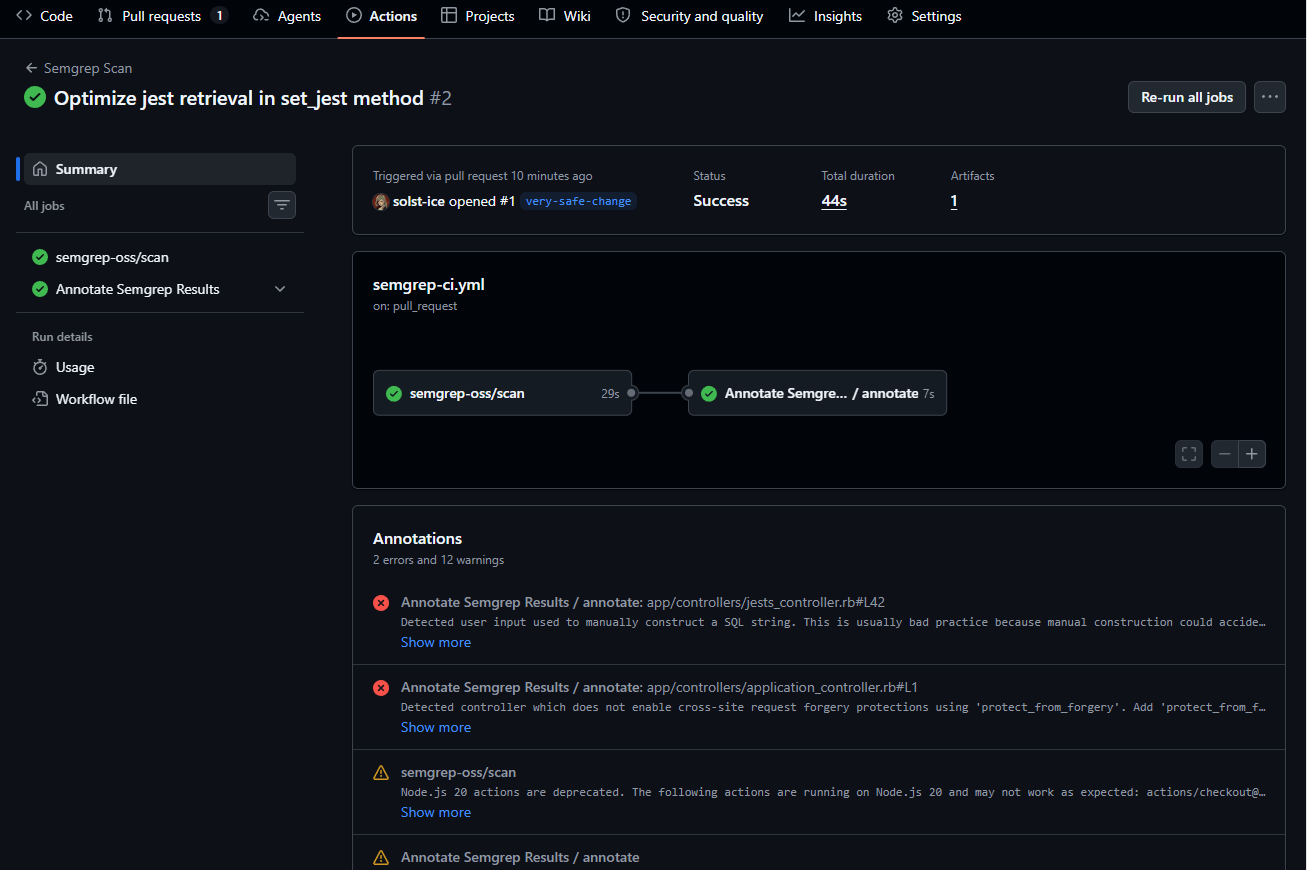
Task: Open the Code tab
Action: [44, 16]
